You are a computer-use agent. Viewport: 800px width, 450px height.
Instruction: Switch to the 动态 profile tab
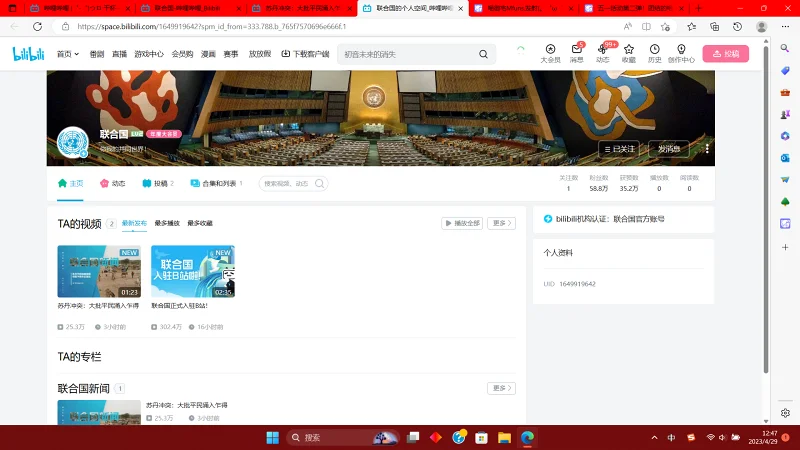coord(112,183)
